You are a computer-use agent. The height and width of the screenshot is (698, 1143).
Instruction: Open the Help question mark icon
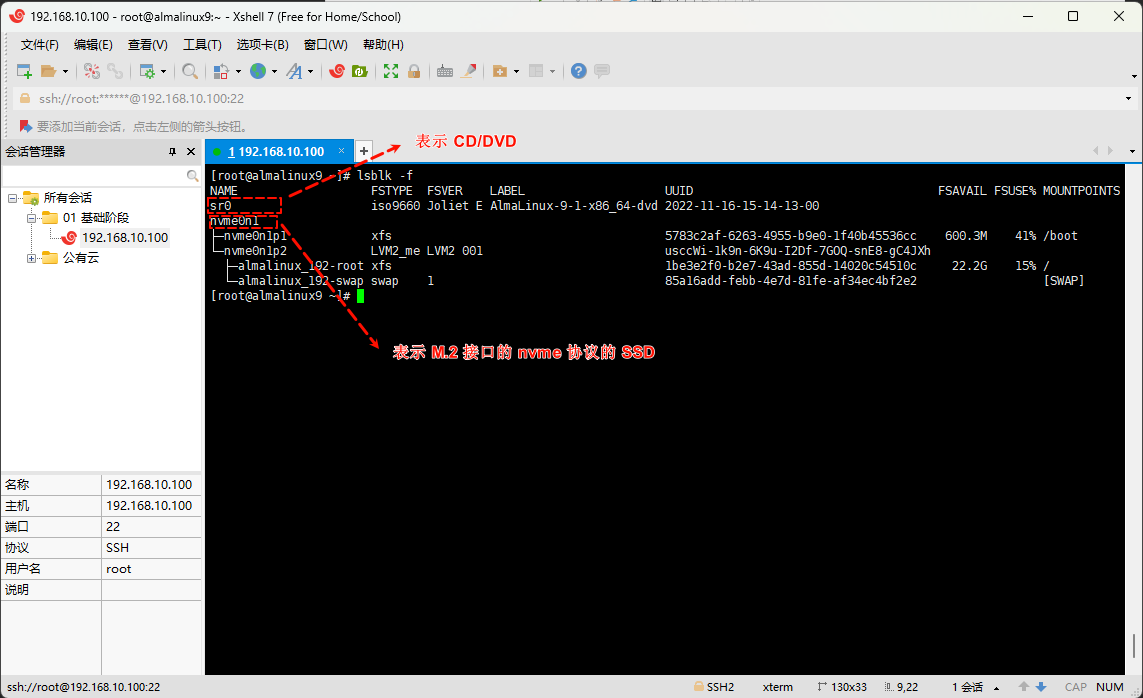pos(578,71)
